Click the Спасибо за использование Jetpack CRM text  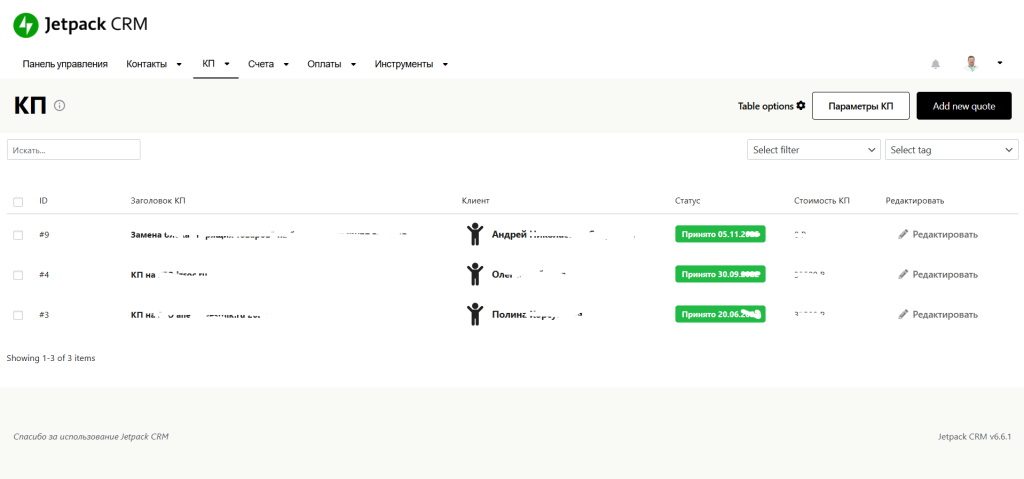pyautogui.click(x=91, y=437)
